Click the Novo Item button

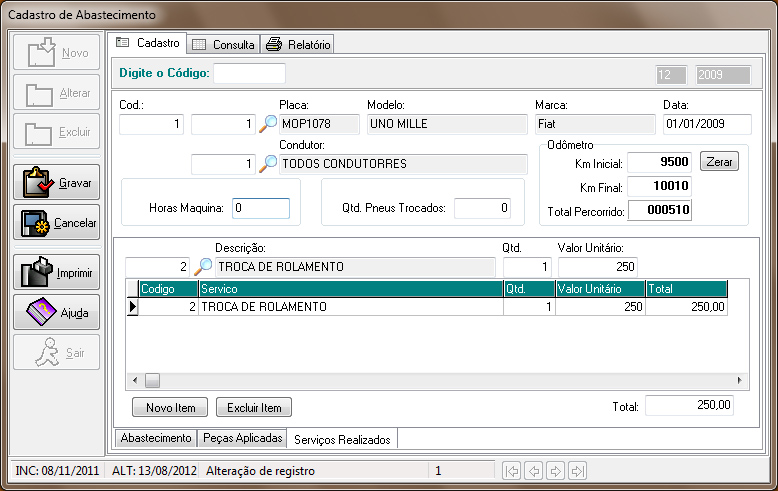pyautogui.click(x=170, y=407)
